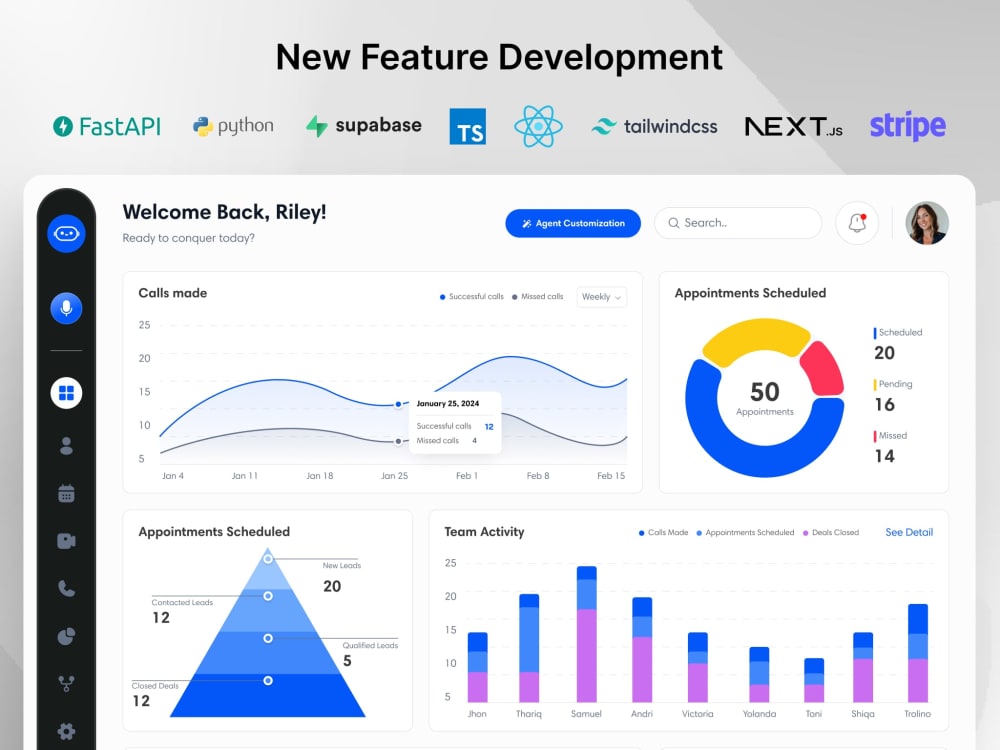The width and height of the screenshot is (1000, 750).
Task: Click the search magnifier icon
Action: pos(673,223)
